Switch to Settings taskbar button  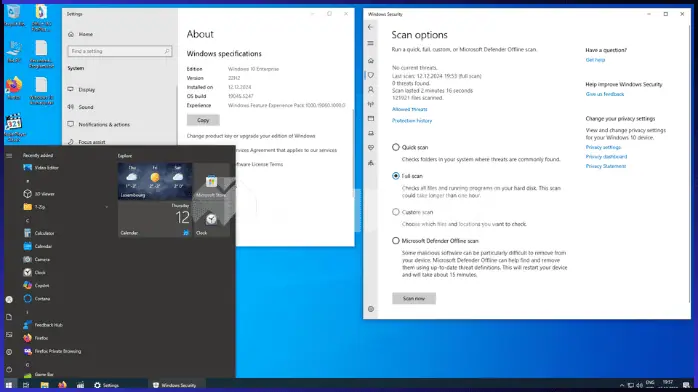[x=107, y=385]
